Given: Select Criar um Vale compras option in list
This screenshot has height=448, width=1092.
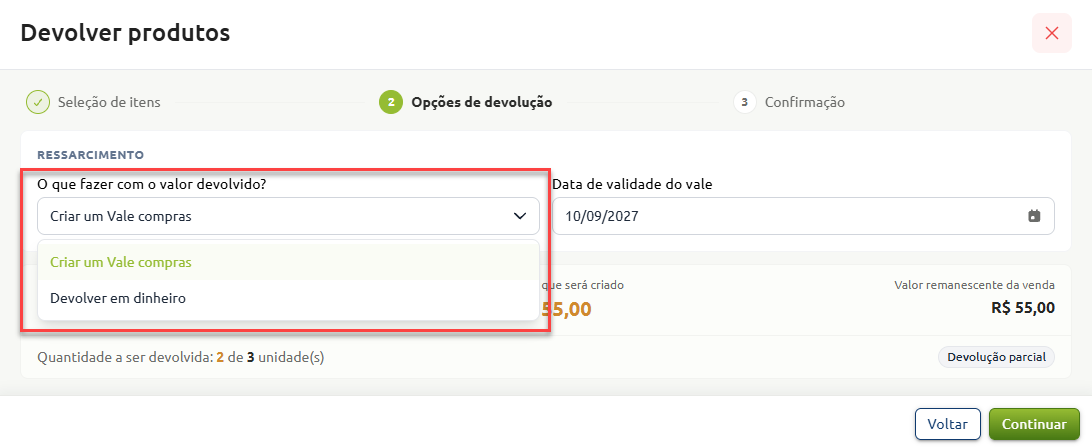Looking at the screenshot, I should click(288, 263).
